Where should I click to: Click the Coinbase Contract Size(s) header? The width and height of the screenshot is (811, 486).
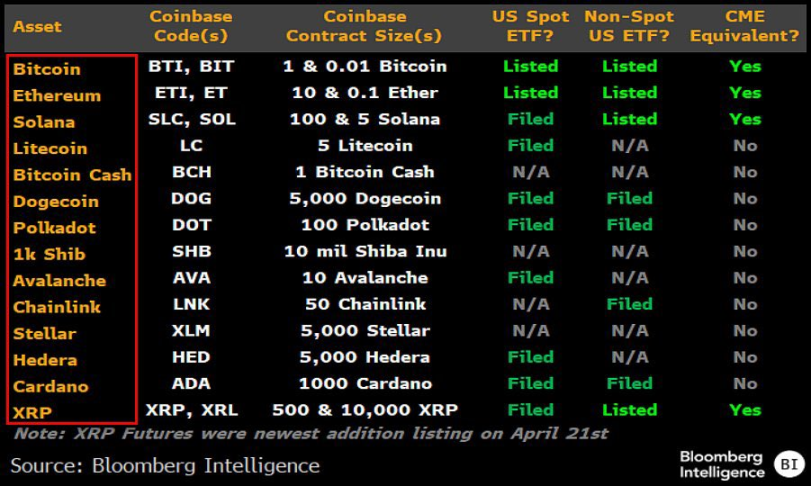pos(364,26)
